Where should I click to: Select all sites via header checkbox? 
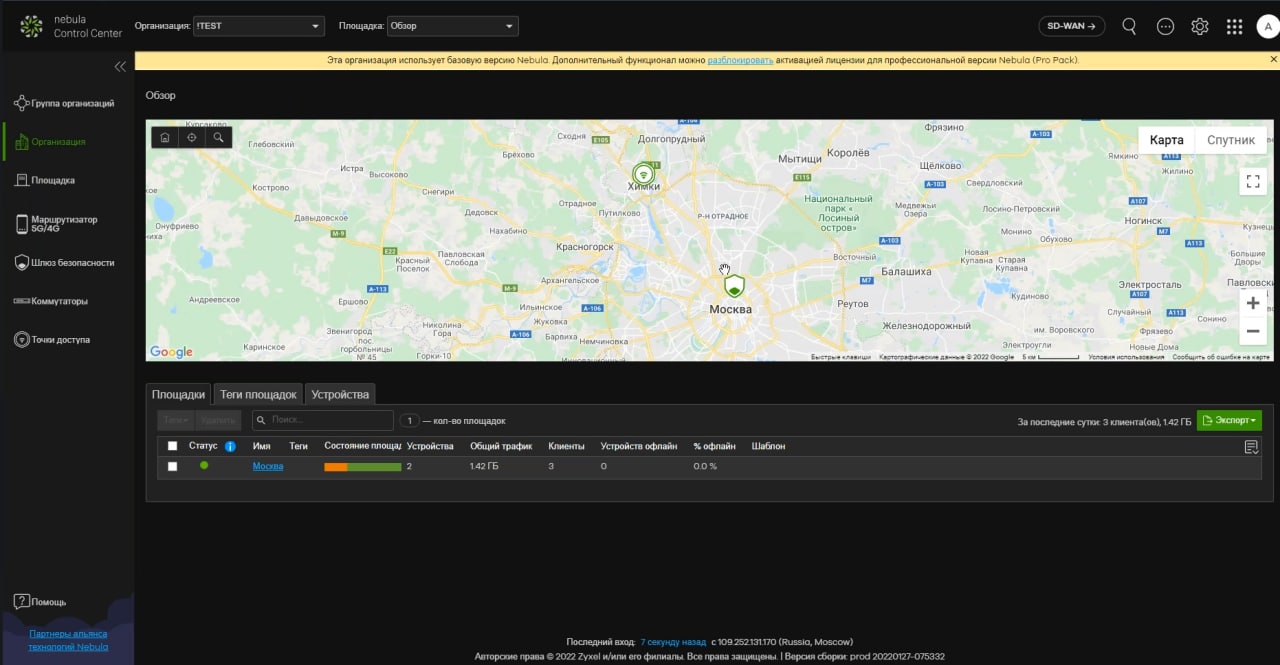(172, 446)
